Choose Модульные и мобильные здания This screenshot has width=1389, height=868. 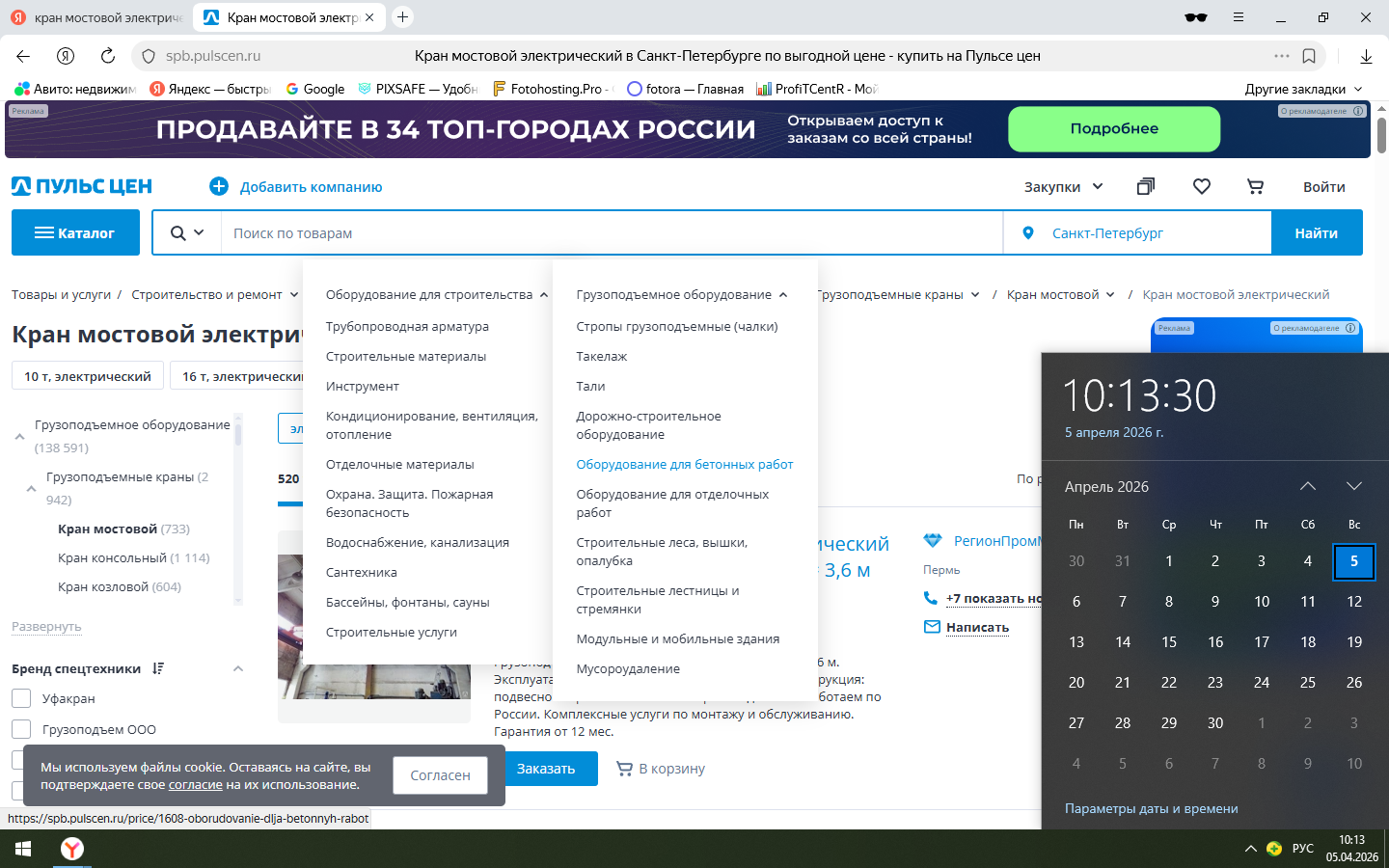[678, 639]
